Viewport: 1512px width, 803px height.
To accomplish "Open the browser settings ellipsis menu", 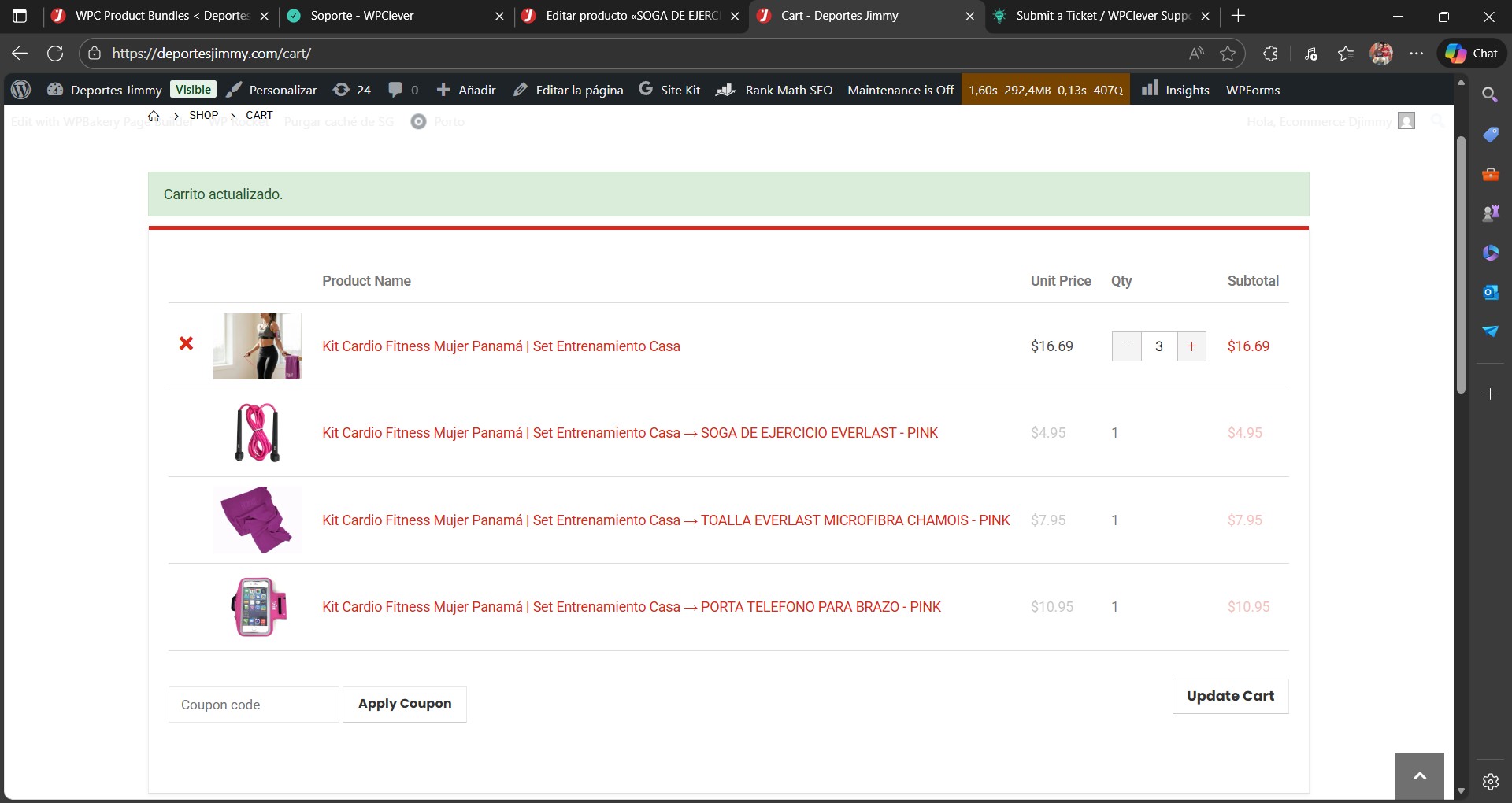I will pyautogui.click(x=1417, y=54).
